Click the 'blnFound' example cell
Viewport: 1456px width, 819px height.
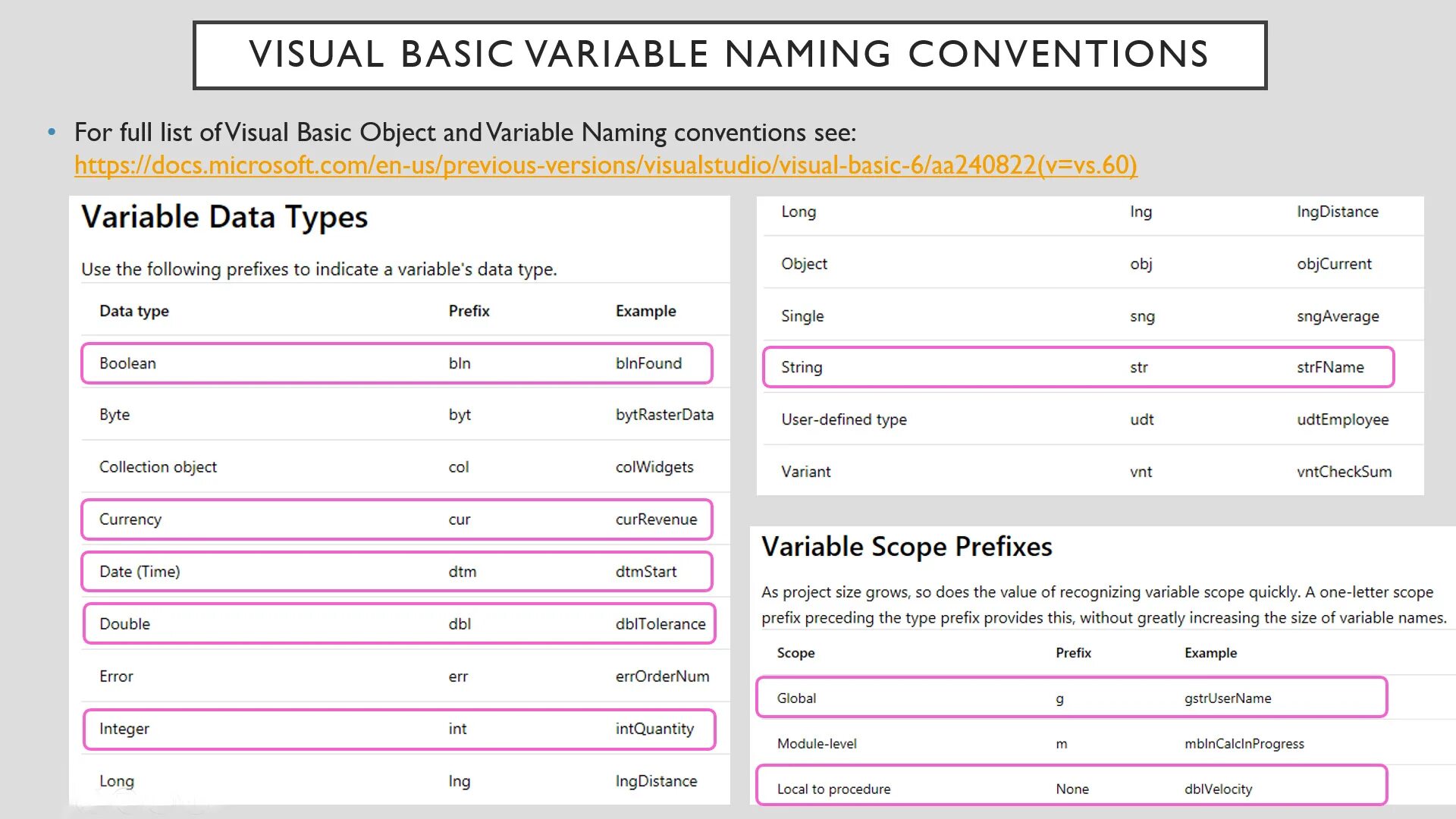click(x=648, y=363)
